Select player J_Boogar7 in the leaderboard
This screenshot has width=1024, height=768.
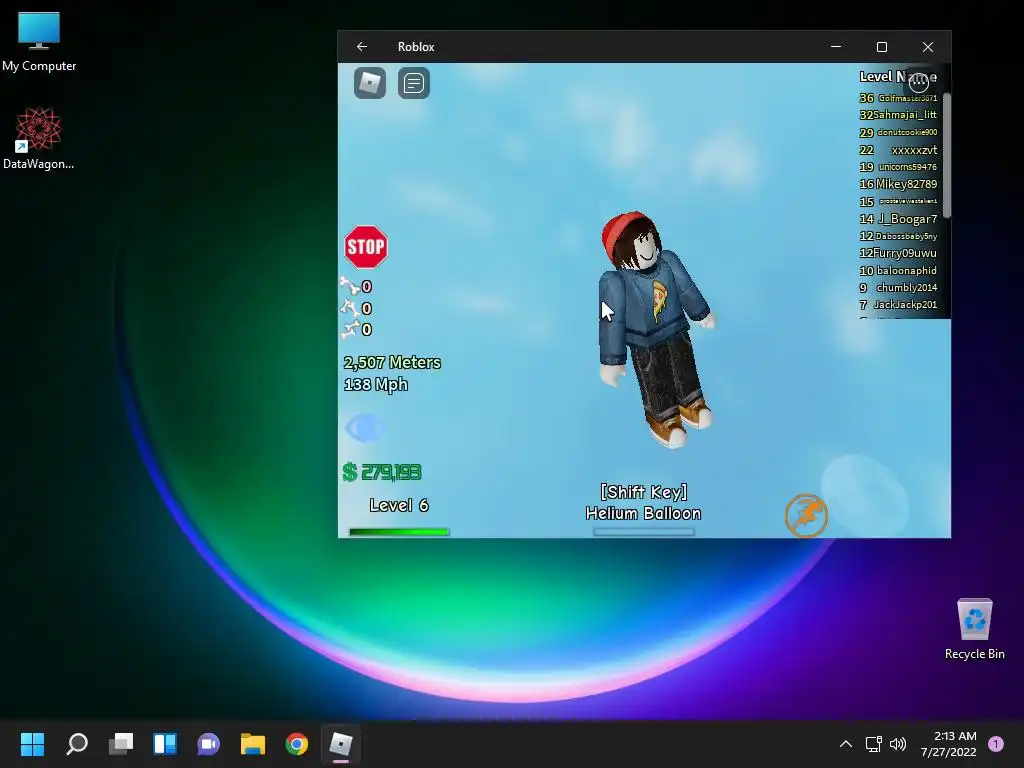[908, 219]
